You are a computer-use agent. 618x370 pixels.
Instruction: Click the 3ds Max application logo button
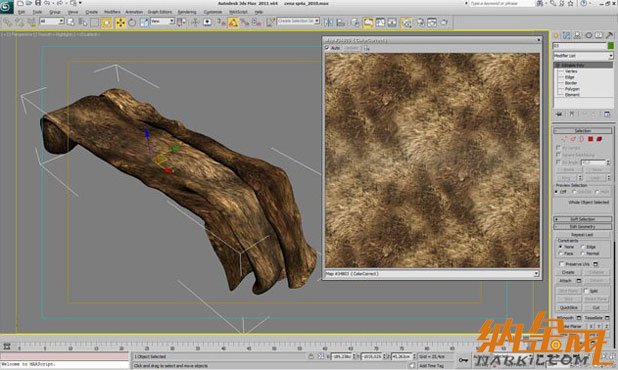(x=6, y=6)
